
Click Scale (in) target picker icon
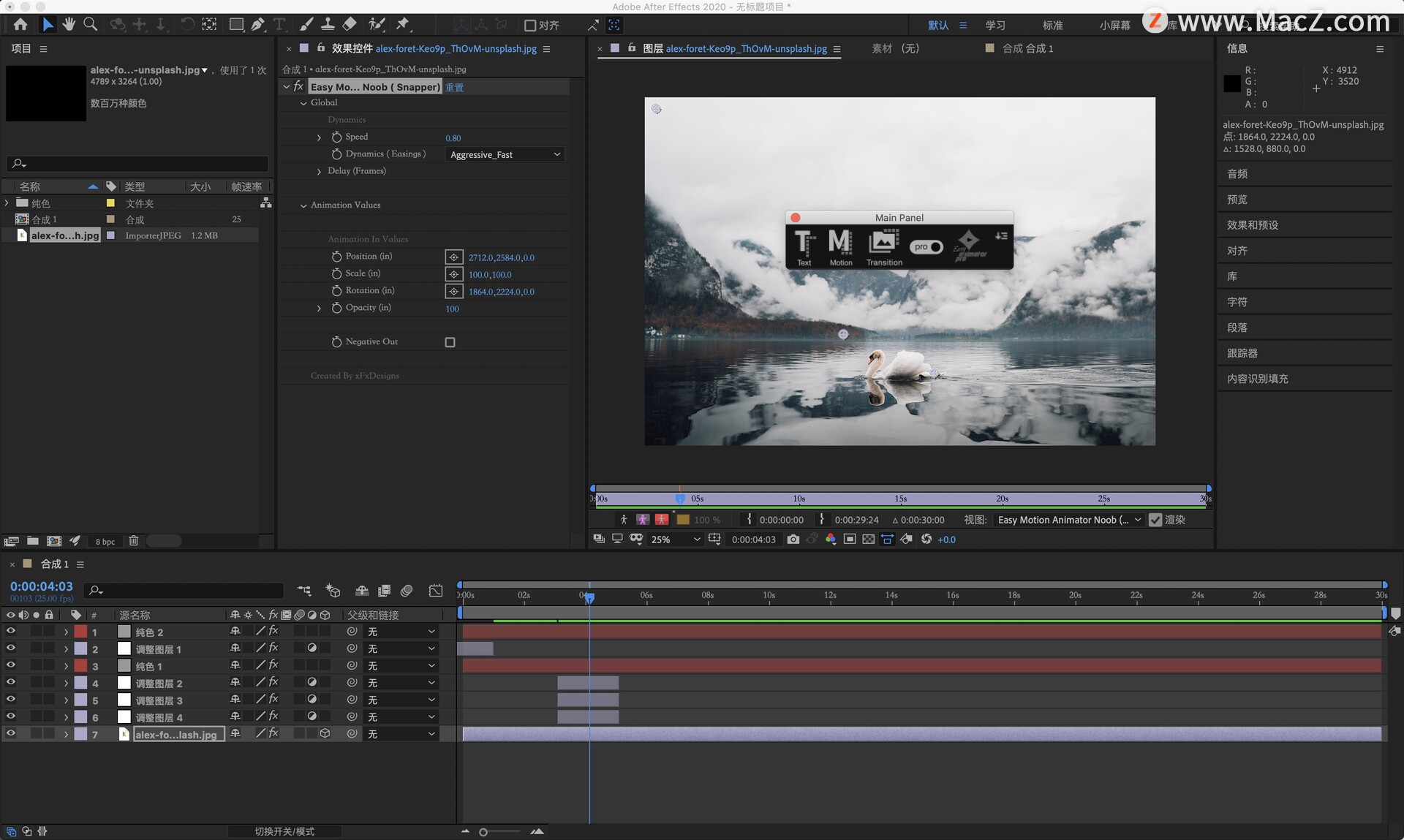[x=454, y=274]
